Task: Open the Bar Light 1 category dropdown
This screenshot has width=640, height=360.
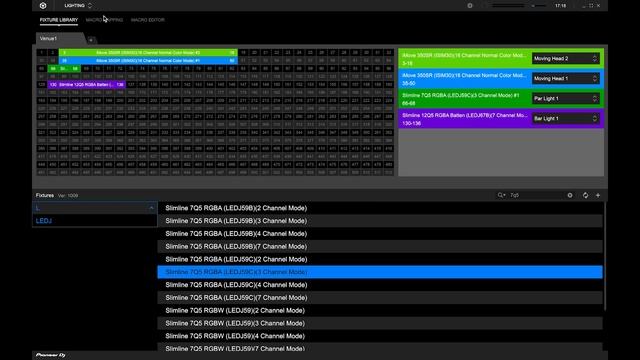Action: [566, 118]
